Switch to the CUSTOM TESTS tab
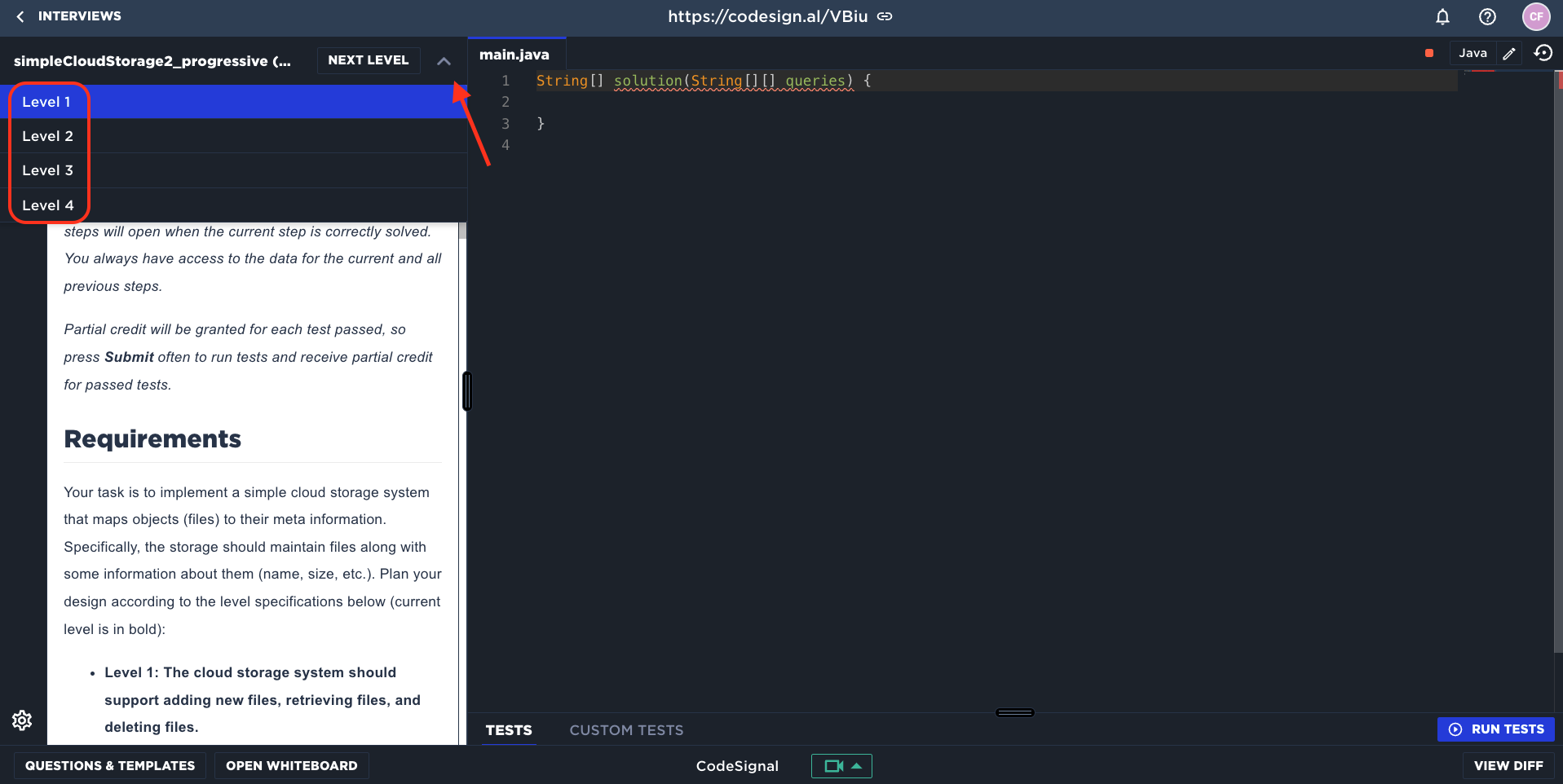This screenshot has width=1563, height=784. pos(626,730)
